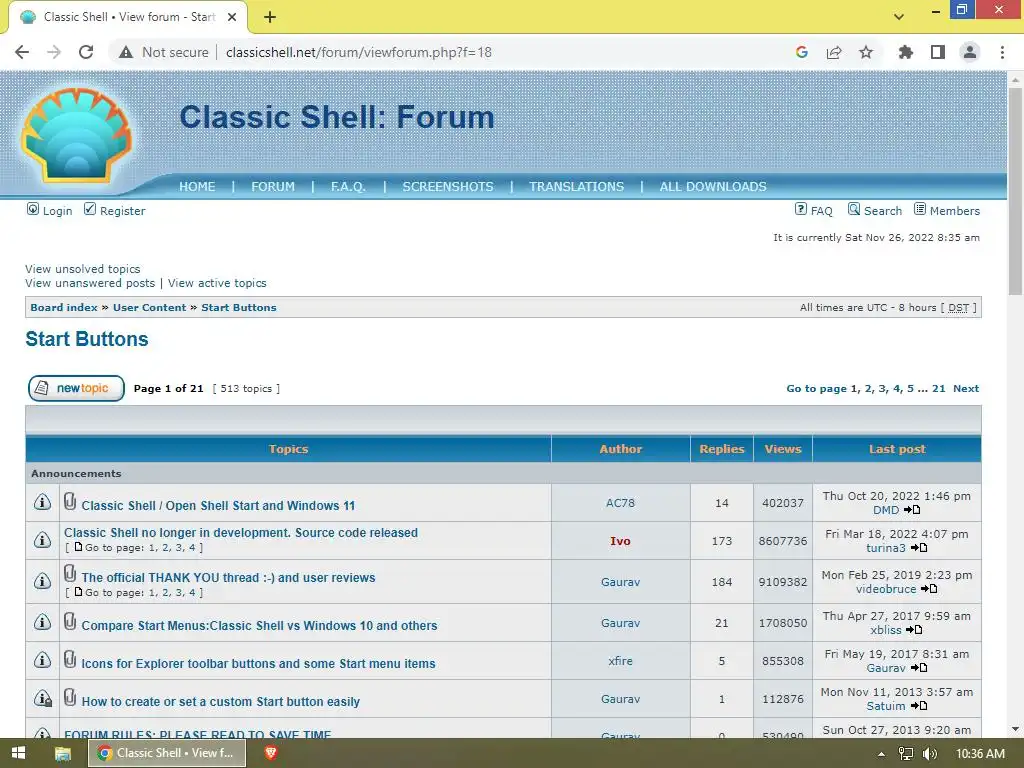Viewport: 1024px width, 768px height.
Task: Click the scrollbar down arrow
Action: (x=1016, y=729)
